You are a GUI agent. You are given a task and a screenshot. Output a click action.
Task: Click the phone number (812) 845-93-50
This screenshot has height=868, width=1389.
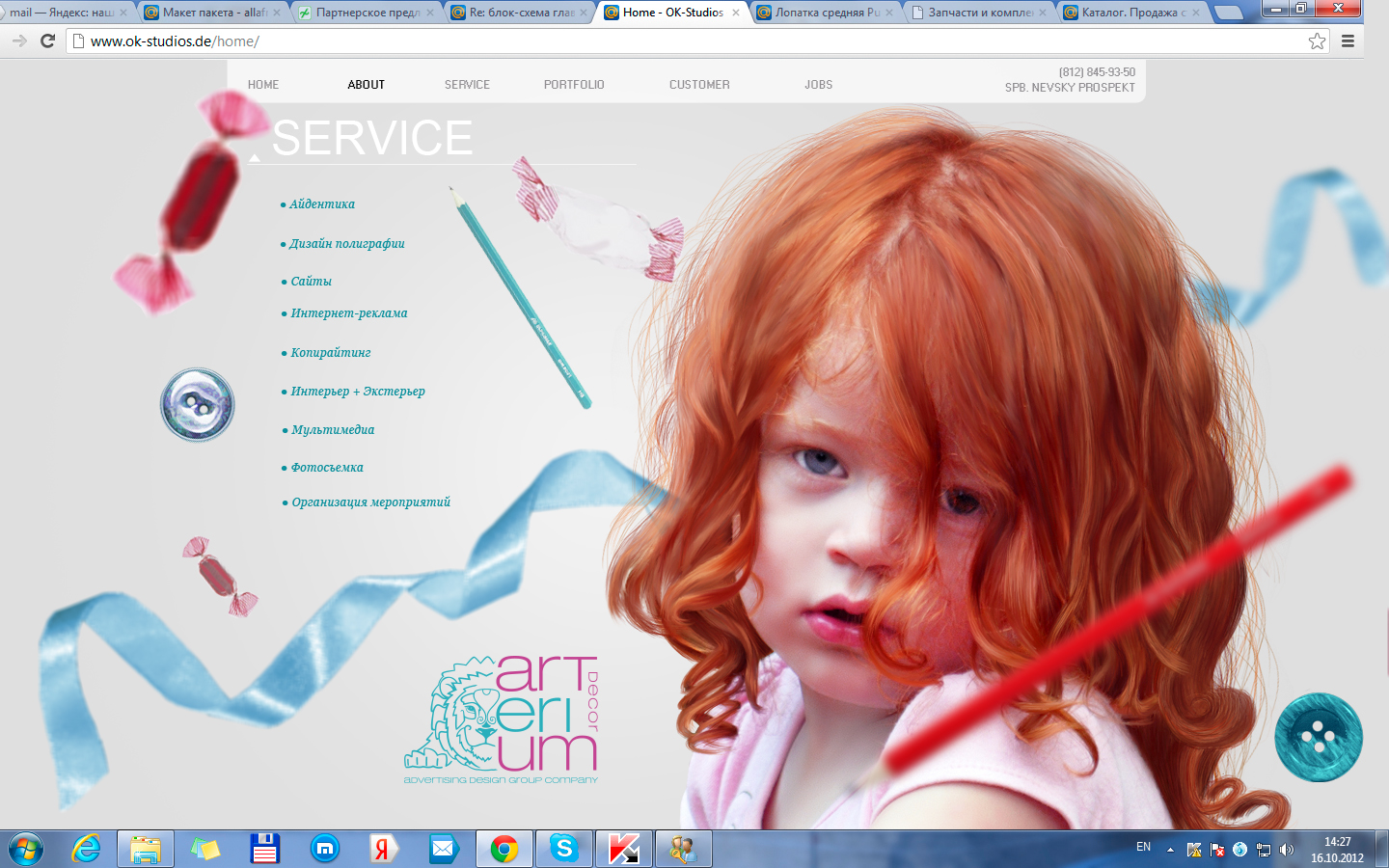tap(1097, 72)
